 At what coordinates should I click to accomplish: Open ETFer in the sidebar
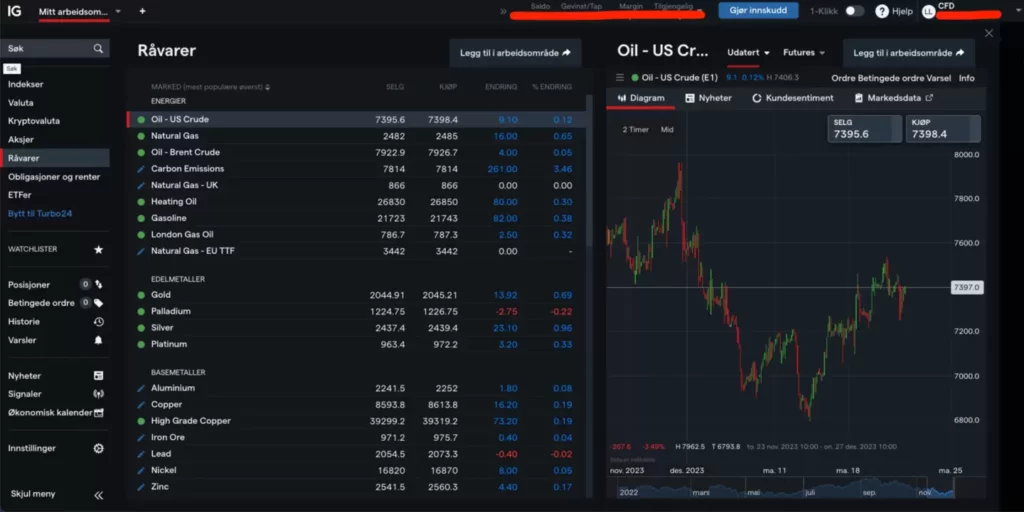pyautogui.click(x=20, y=195)
